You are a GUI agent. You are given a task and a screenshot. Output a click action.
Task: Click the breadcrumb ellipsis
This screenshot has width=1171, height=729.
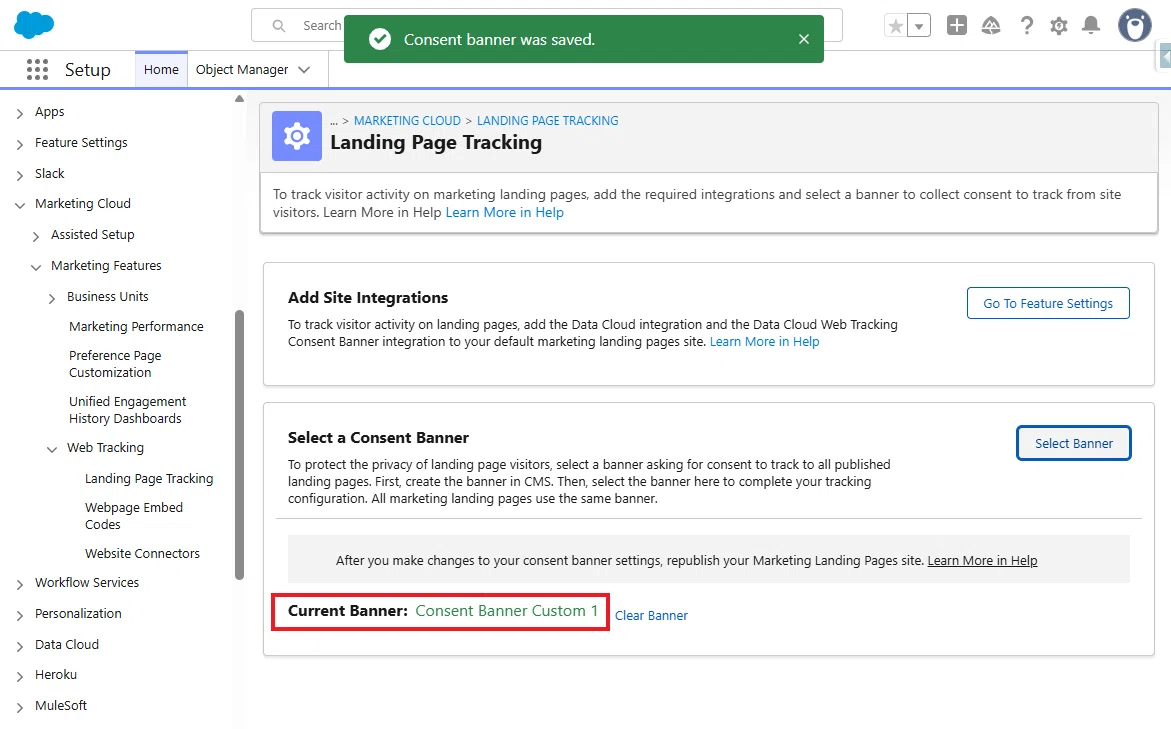tap(334, 121)
